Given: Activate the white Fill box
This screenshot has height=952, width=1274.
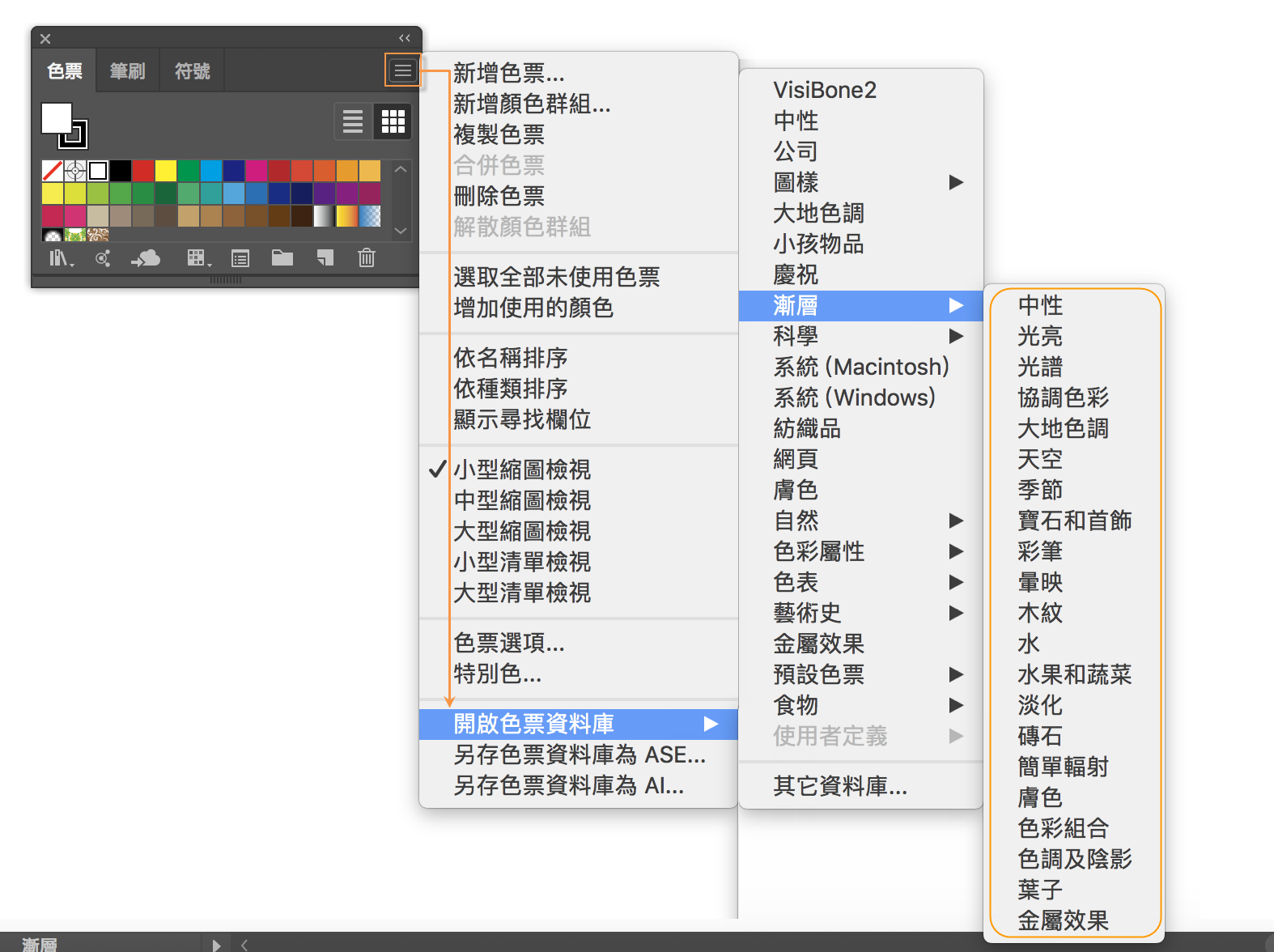Looking at the screenshot, I should (57, 118).
